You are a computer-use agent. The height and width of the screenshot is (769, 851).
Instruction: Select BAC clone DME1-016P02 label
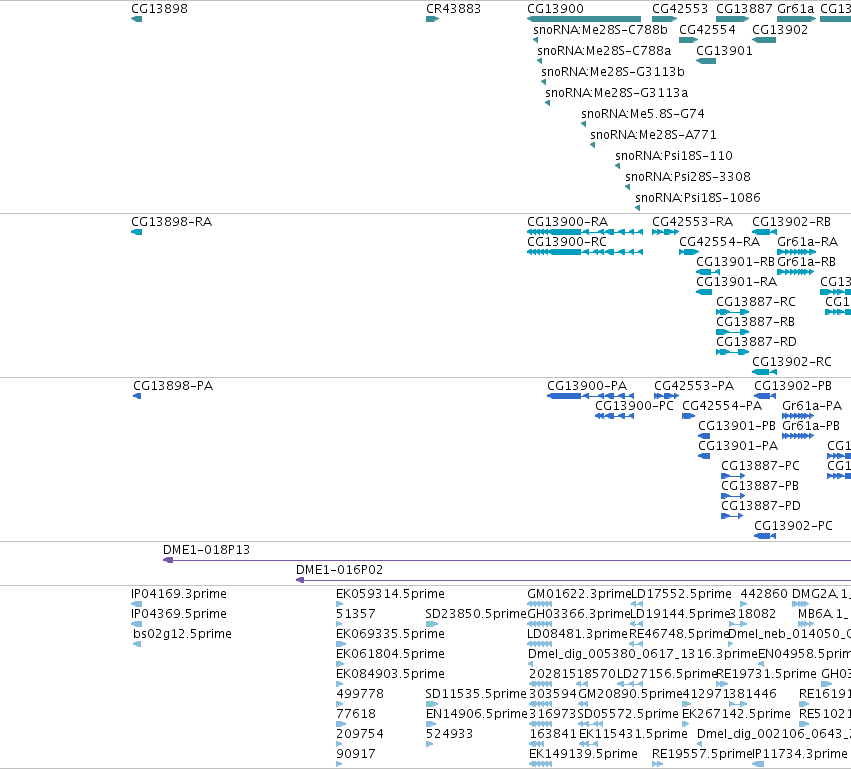[339, 570]
